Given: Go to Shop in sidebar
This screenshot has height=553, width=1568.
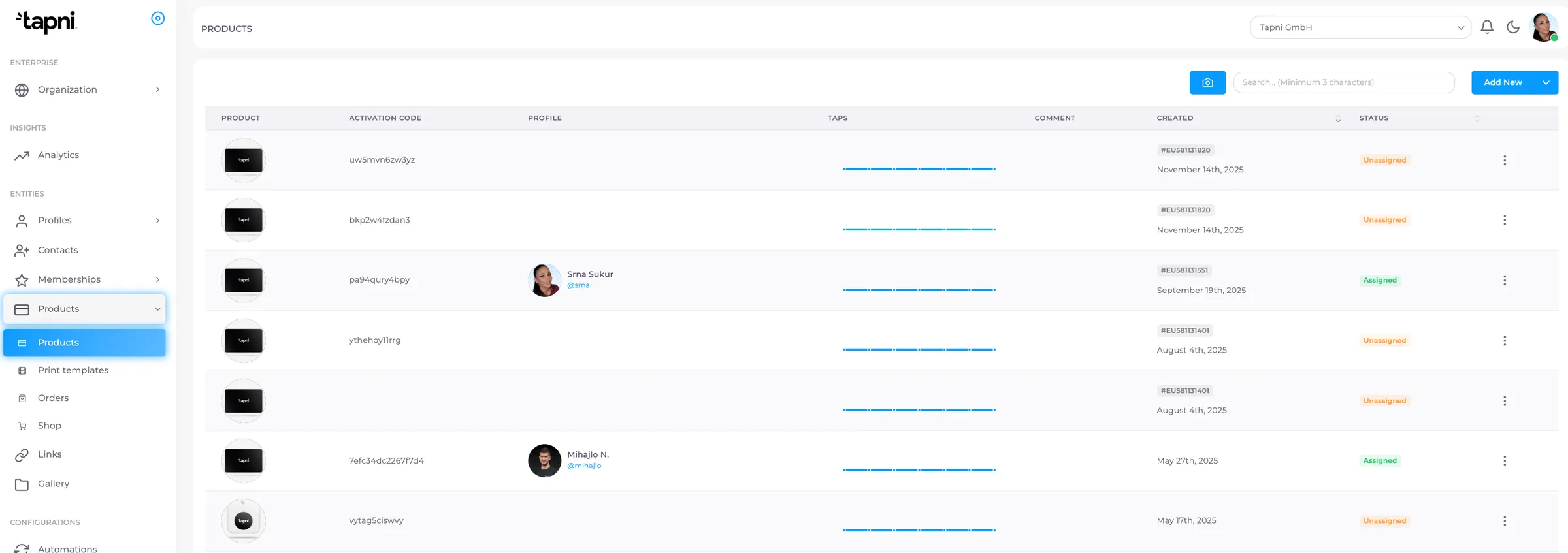Looking at the screenshot, I should (84, 426).
